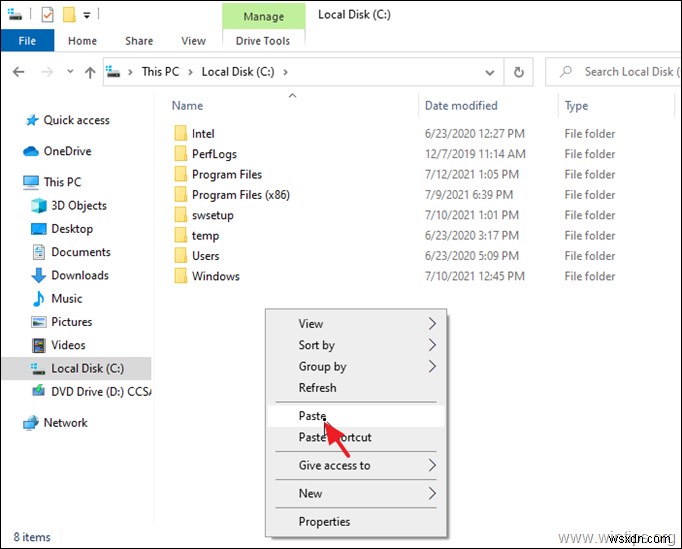Choose Properties from the context menu
682x549 pixels.
click(356, 522)
